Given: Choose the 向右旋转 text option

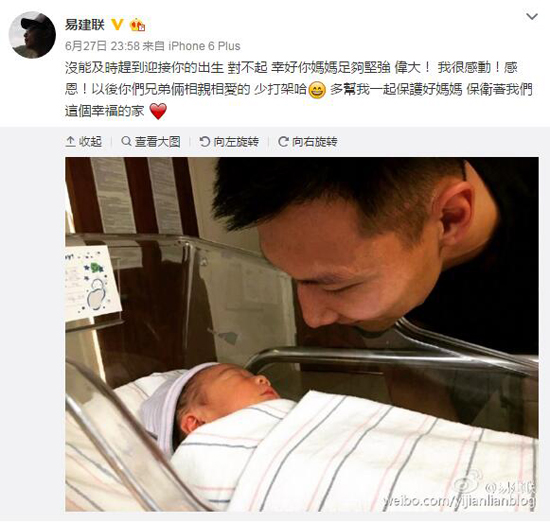Looking at the screenshot, I should point(315,142).
